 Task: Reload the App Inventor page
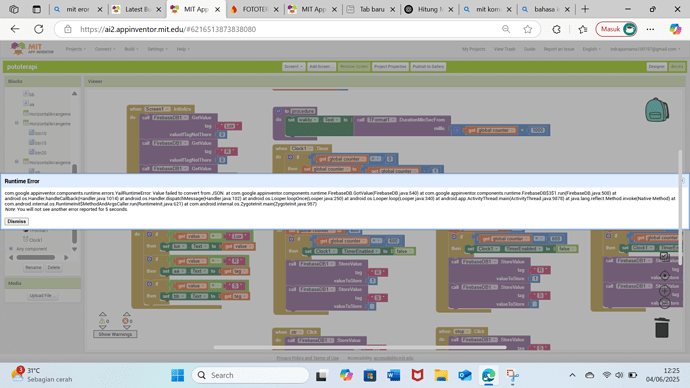click(39, 29)
